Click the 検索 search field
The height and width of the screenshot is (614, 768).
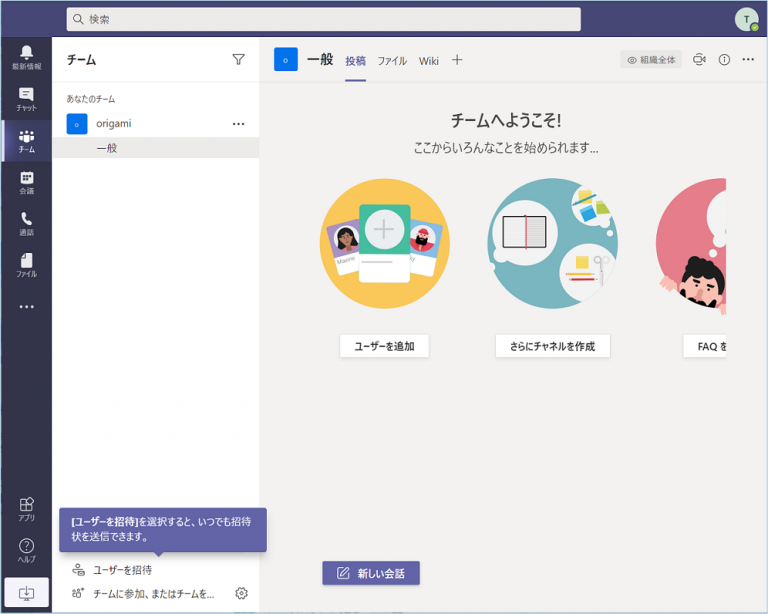tap(324, 19)
